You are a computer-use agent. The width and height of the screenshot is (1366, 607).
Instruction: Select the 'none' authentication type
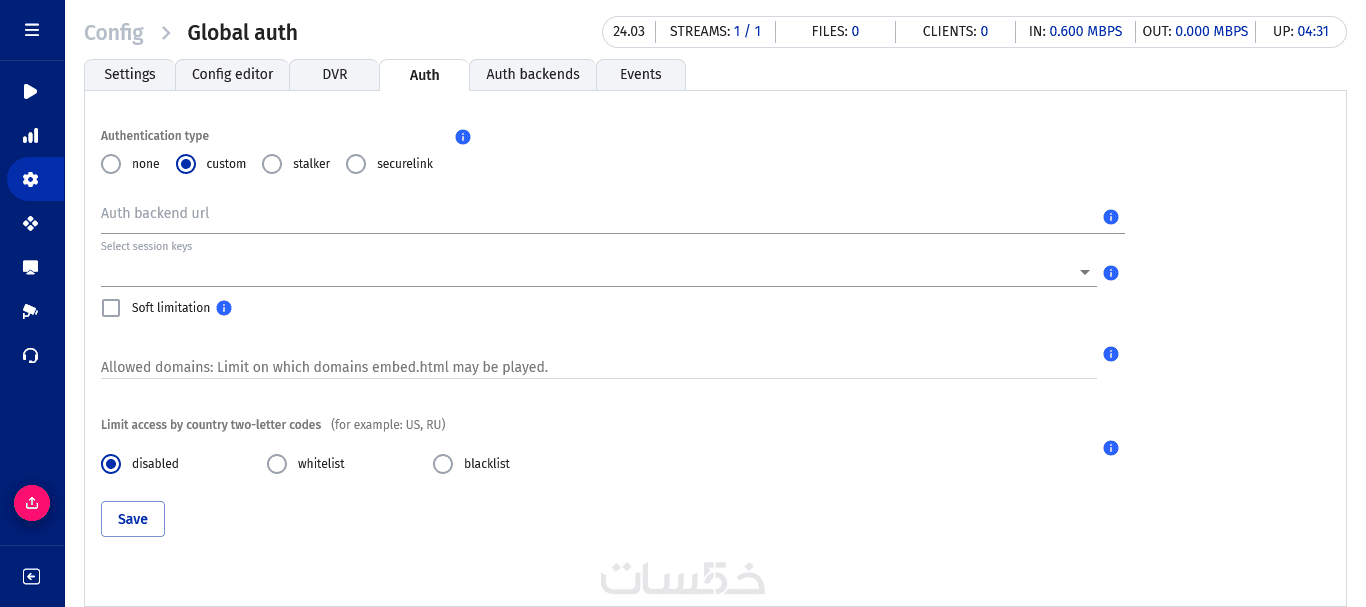click(111, 164)
